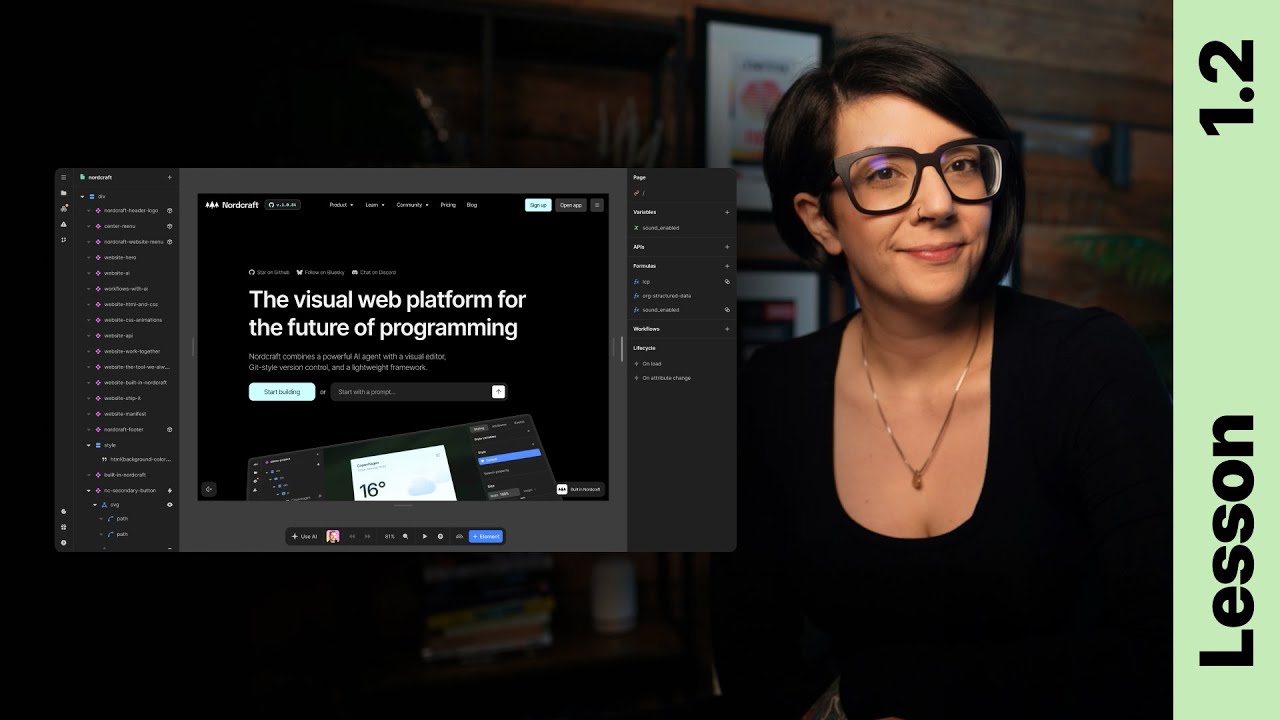Click the lightning toggle on no-secondary-button
1280x720 pixels.
pyautogui.click(x=168, y=488)
